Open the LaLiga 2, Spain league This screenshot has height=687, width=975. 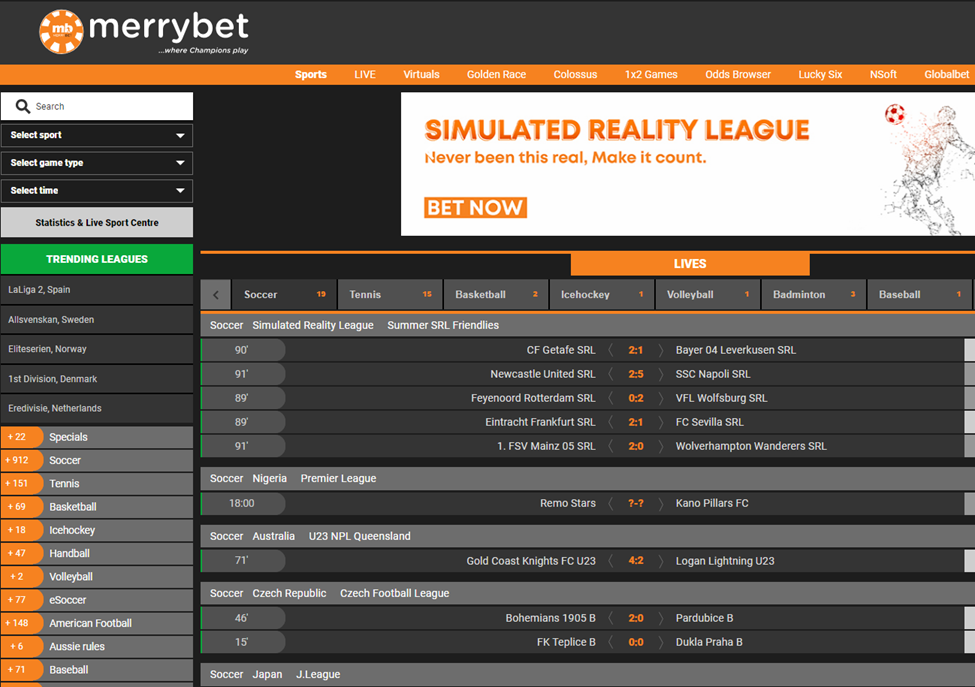pyautogui.click(x=97, y=290)
